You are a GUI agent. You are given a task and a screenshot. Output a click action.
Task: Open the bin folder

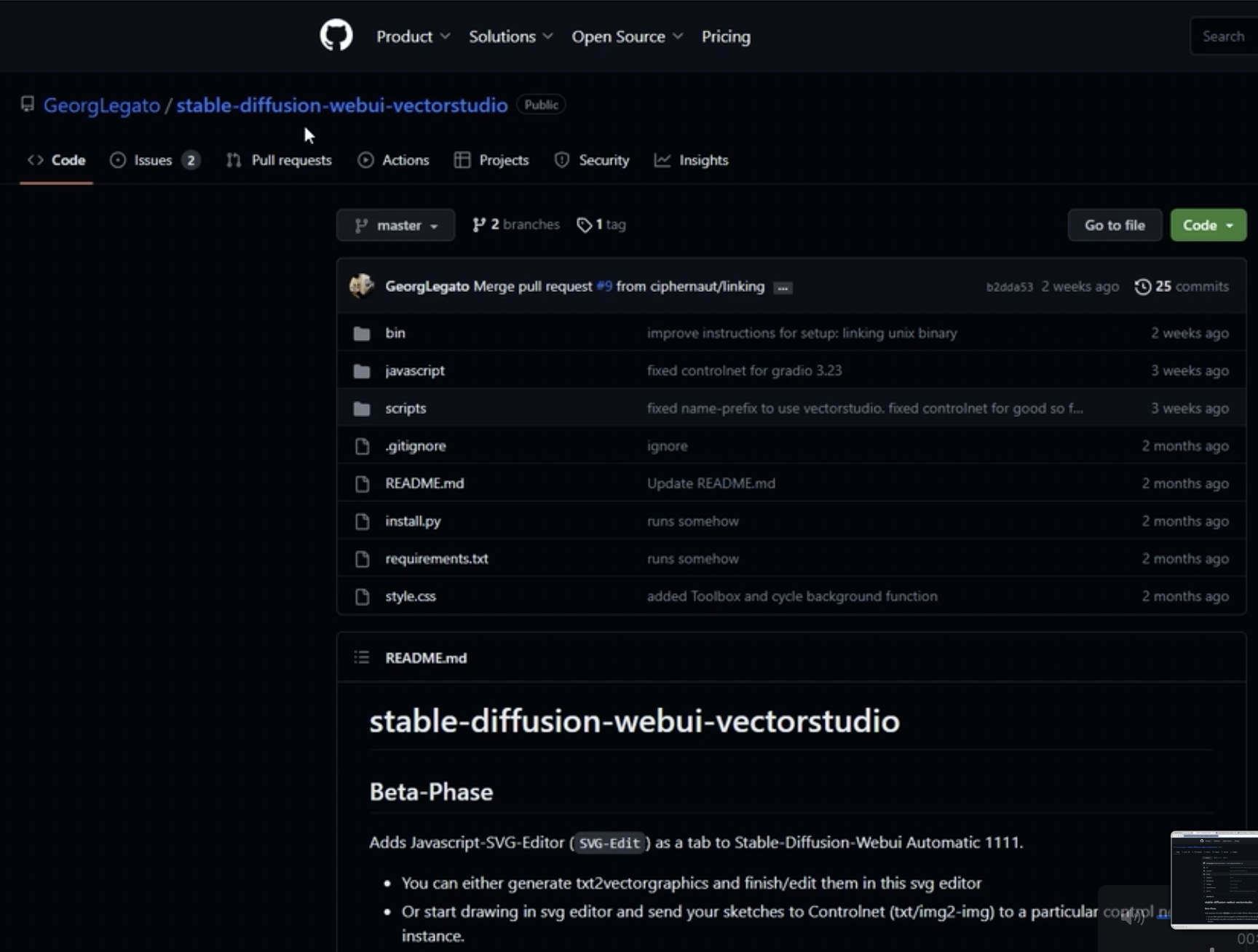click(x=395, y=333)
